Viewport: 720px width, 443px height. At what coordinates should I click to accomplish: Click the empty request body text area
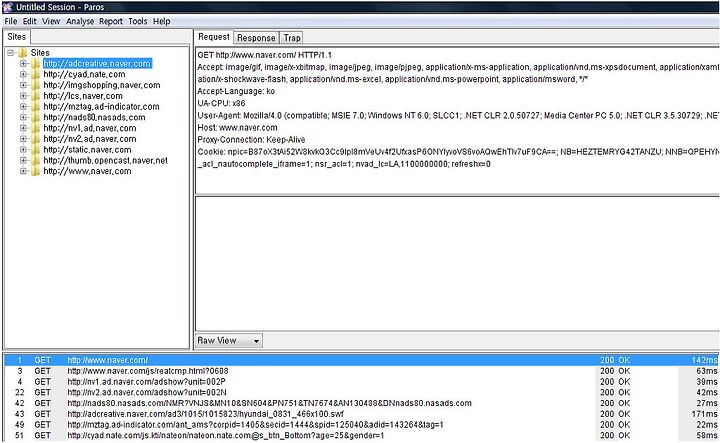point(457,263)
